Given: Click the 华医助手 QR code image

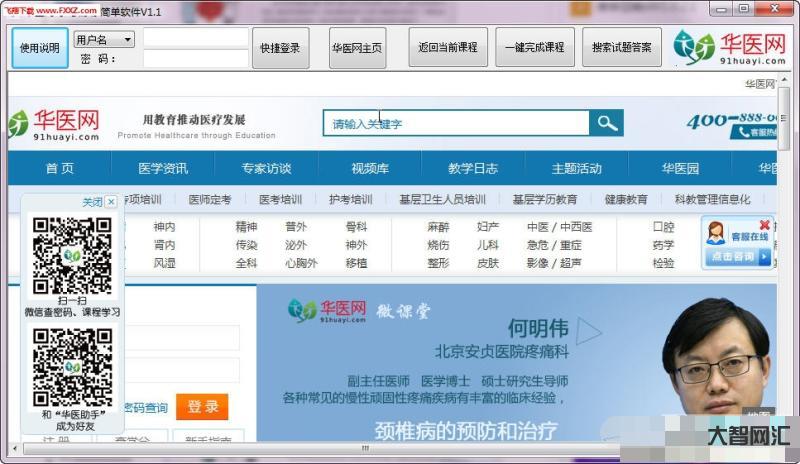Looking at the screenshot, I should tap(72, 367).
